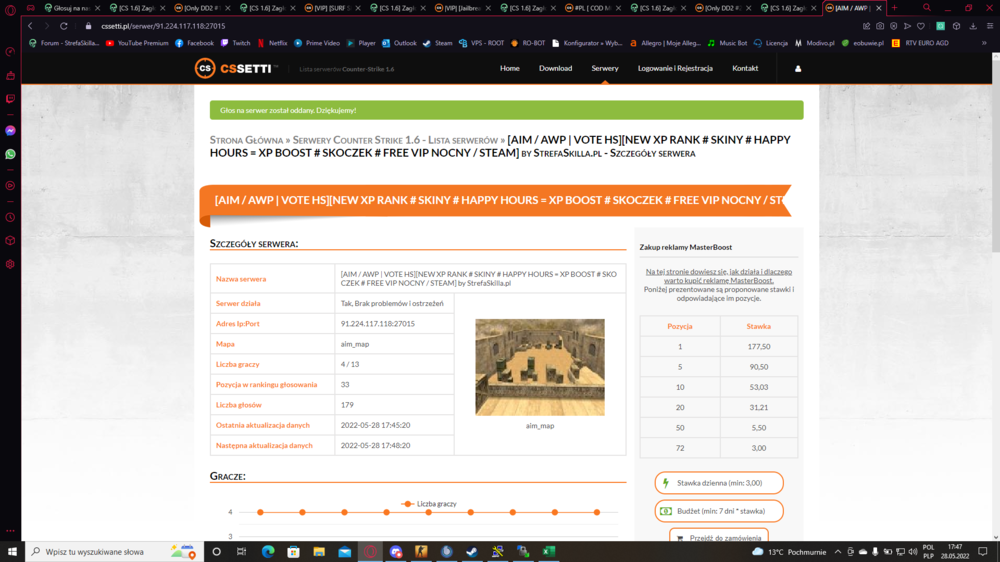Screen dimensions: 1000x562
Task: Open the Home menu item
Action: tap(510, 68)
